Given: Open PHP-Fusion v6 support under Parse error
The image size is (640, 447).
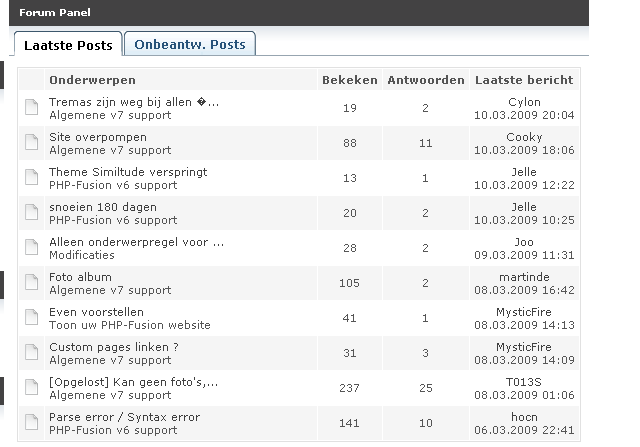Looking at the screenshot, I should click(113, 430).
